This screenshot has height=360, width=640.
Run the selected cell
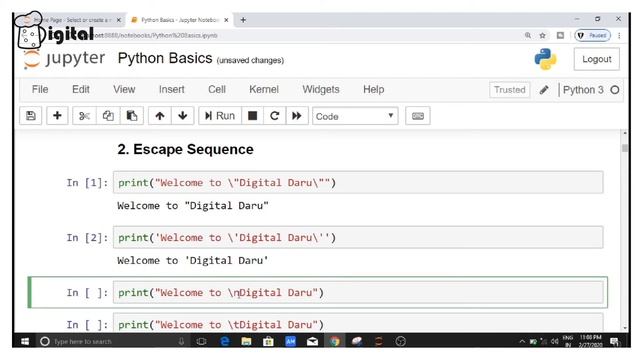click(x=220, y=116)
